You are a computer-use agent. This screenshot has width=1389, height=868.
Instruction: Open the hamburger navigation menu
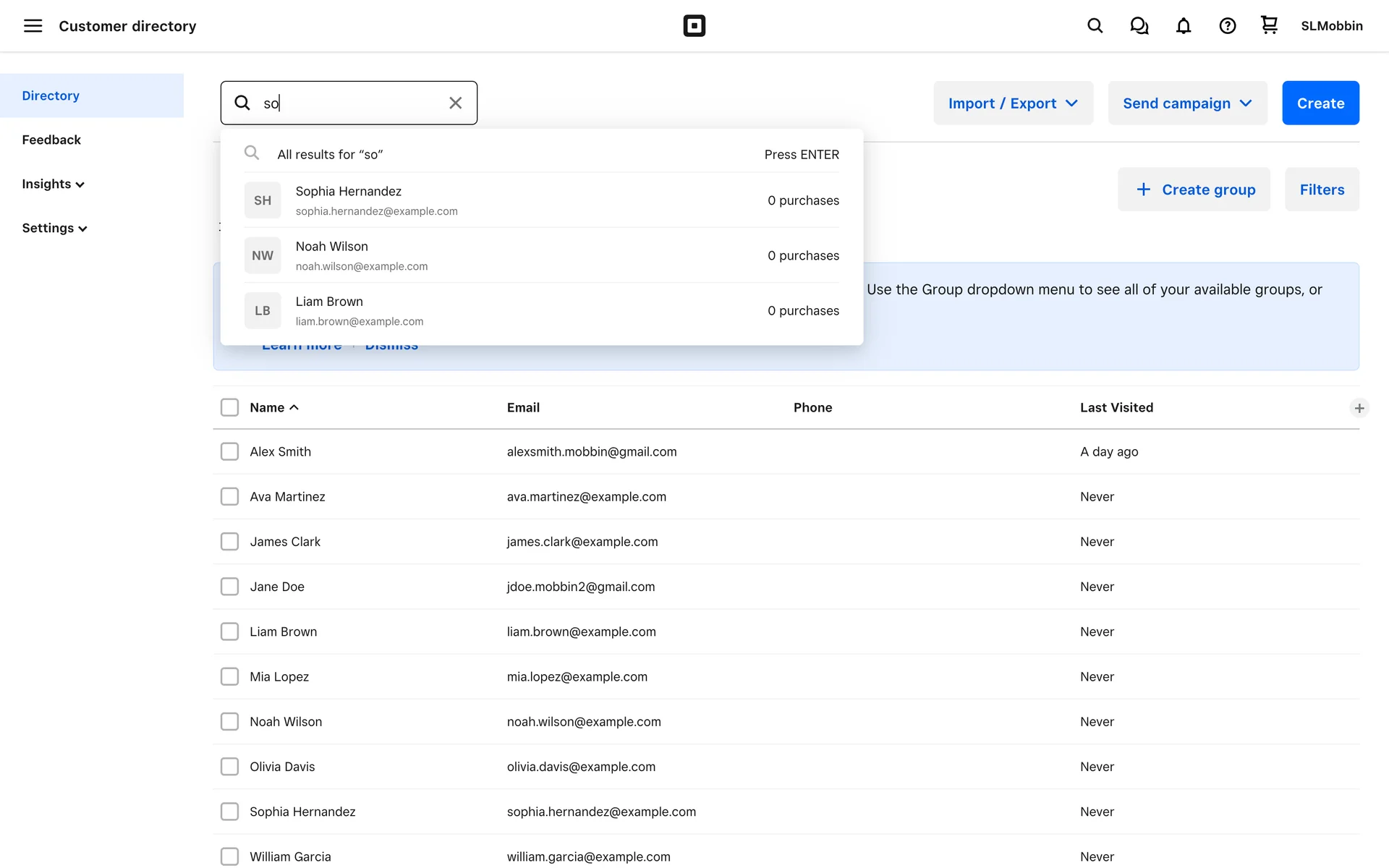33,26
